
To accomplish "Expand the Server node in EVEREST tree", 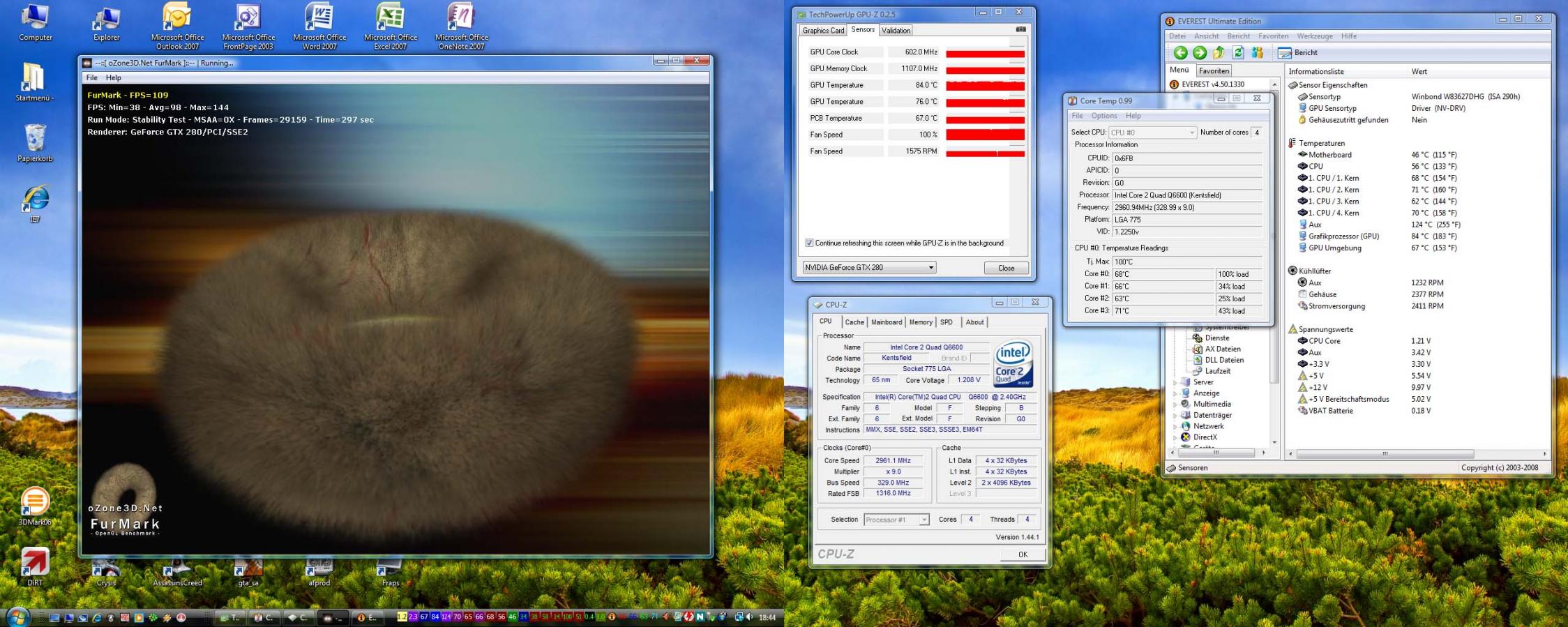I will [1175, 382].
